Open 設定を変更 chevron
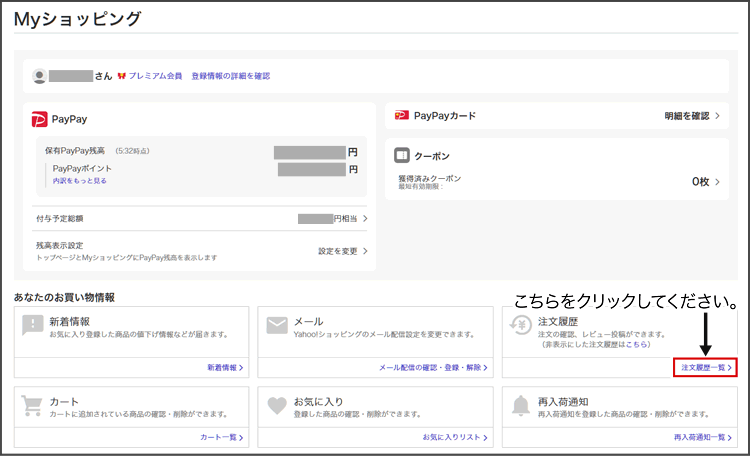Image resolution: width=750 pixels, height=462 pixels. point(365,251)
